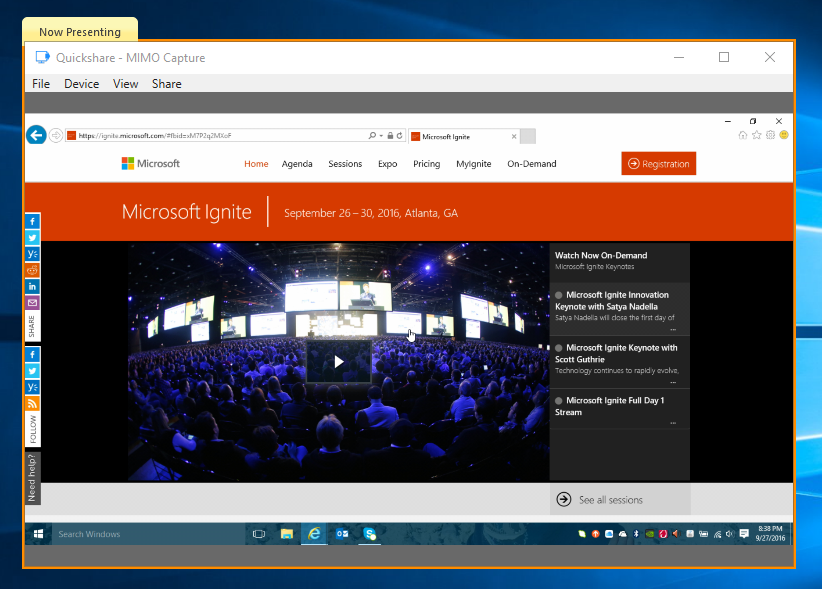The width and height of the screenshot is (822, 589).
Task: Click the Quickshare app icon in title bar
Action: [x=42, y=57]
